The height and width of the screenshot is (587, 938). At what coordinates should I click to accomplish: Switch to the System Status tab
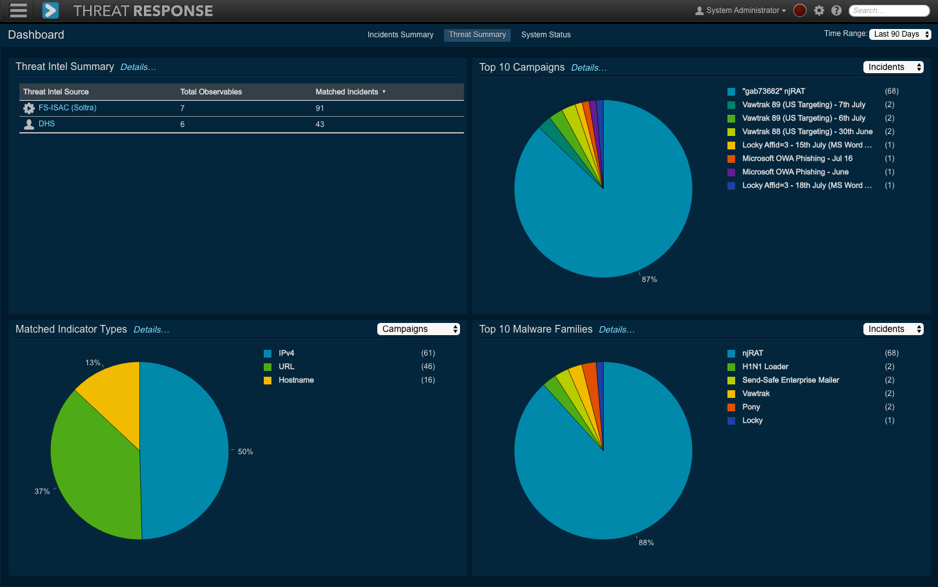545,35
